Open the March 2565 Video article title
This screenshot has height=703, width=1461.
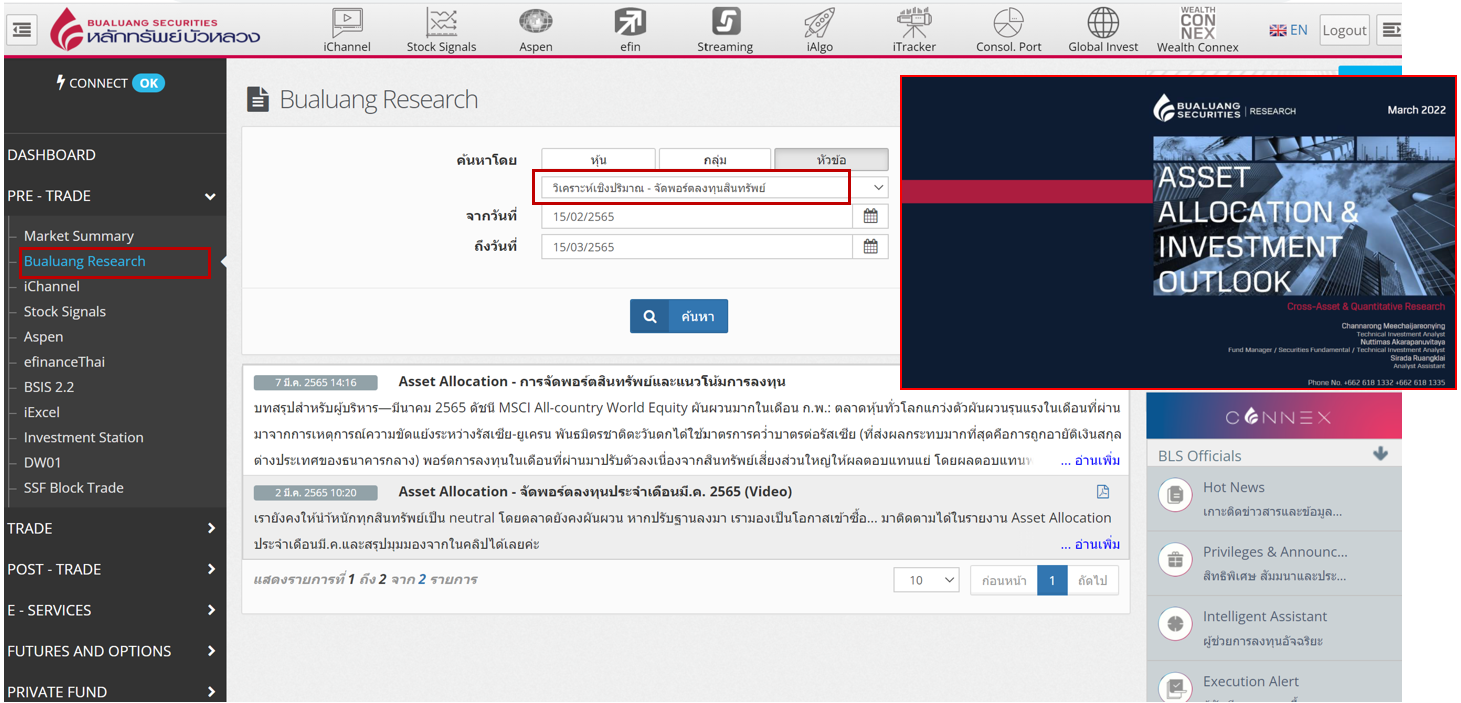click(x=595, y=491)
